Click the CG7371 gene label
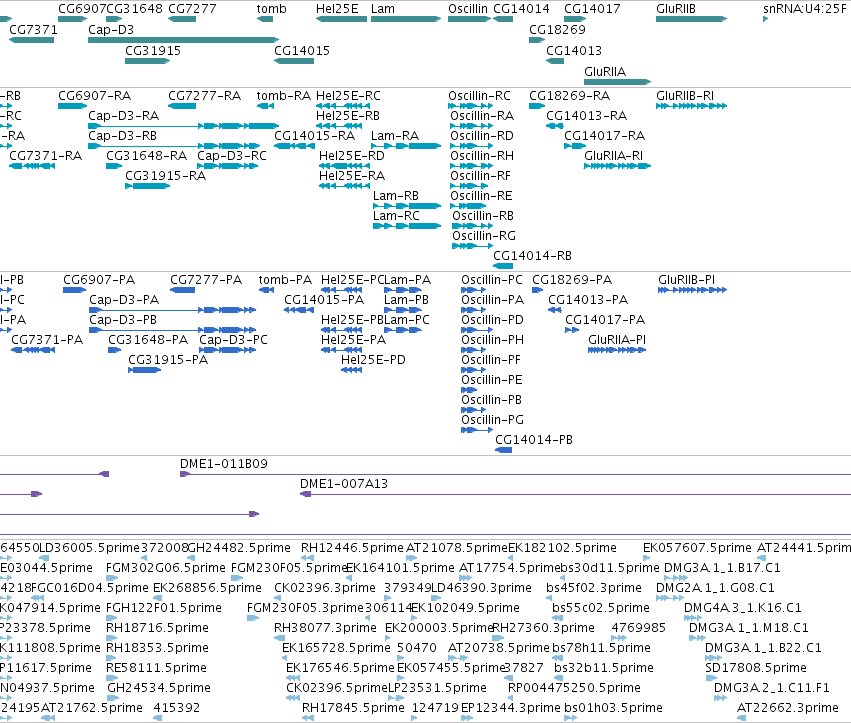The image size is (851, 723). [33, 29]
